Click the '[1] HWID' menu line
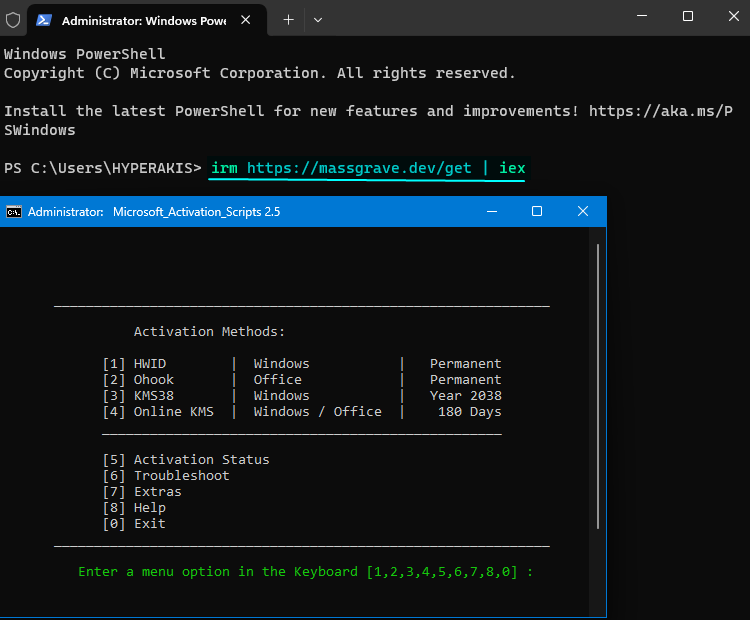Image resolution: width=750 pixels, height=620 pixels. tap(134, 364)
